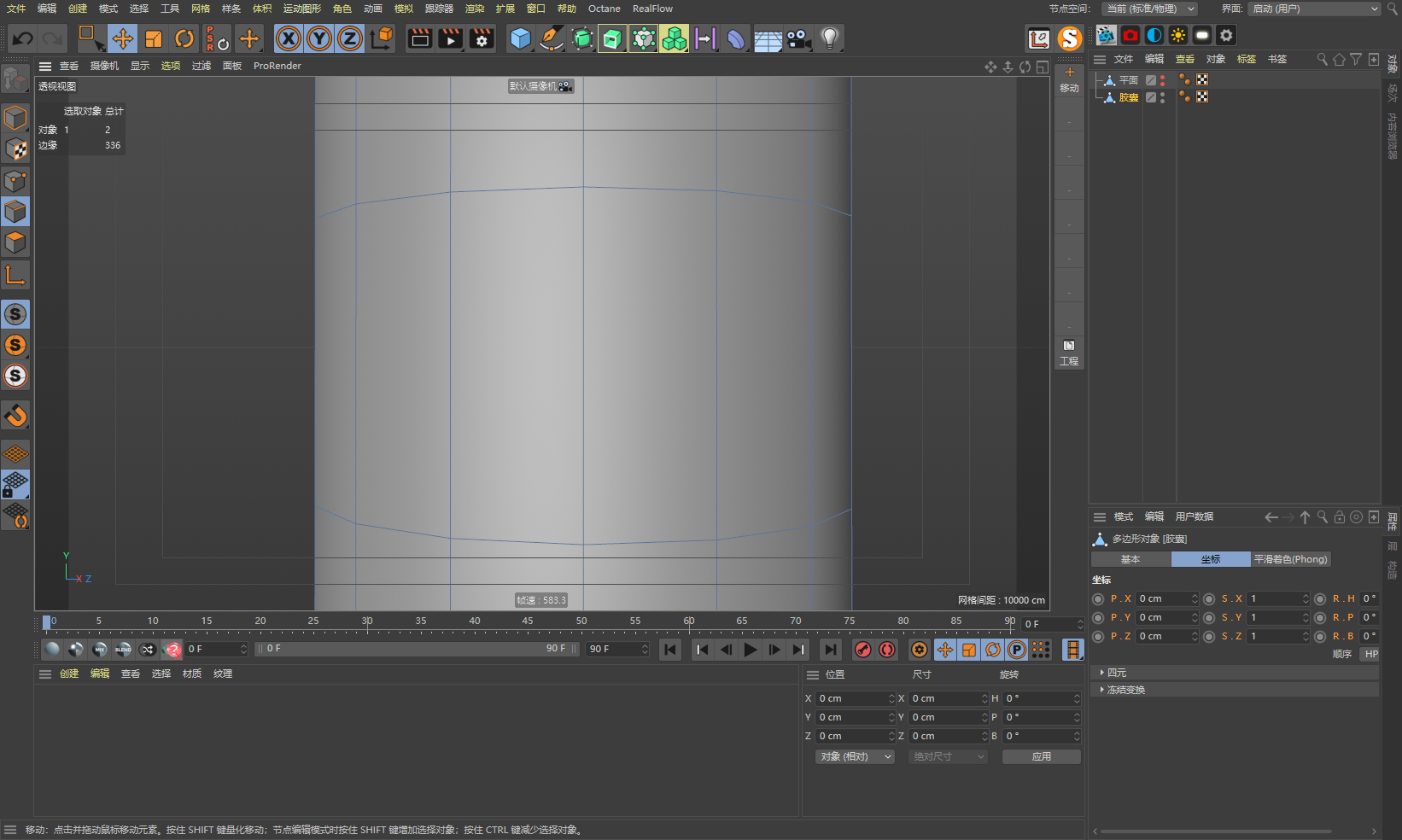This screenshot has height=840, width=1402.
Task: Click P.X keyframe radio circle
Action: [1098, 599]
